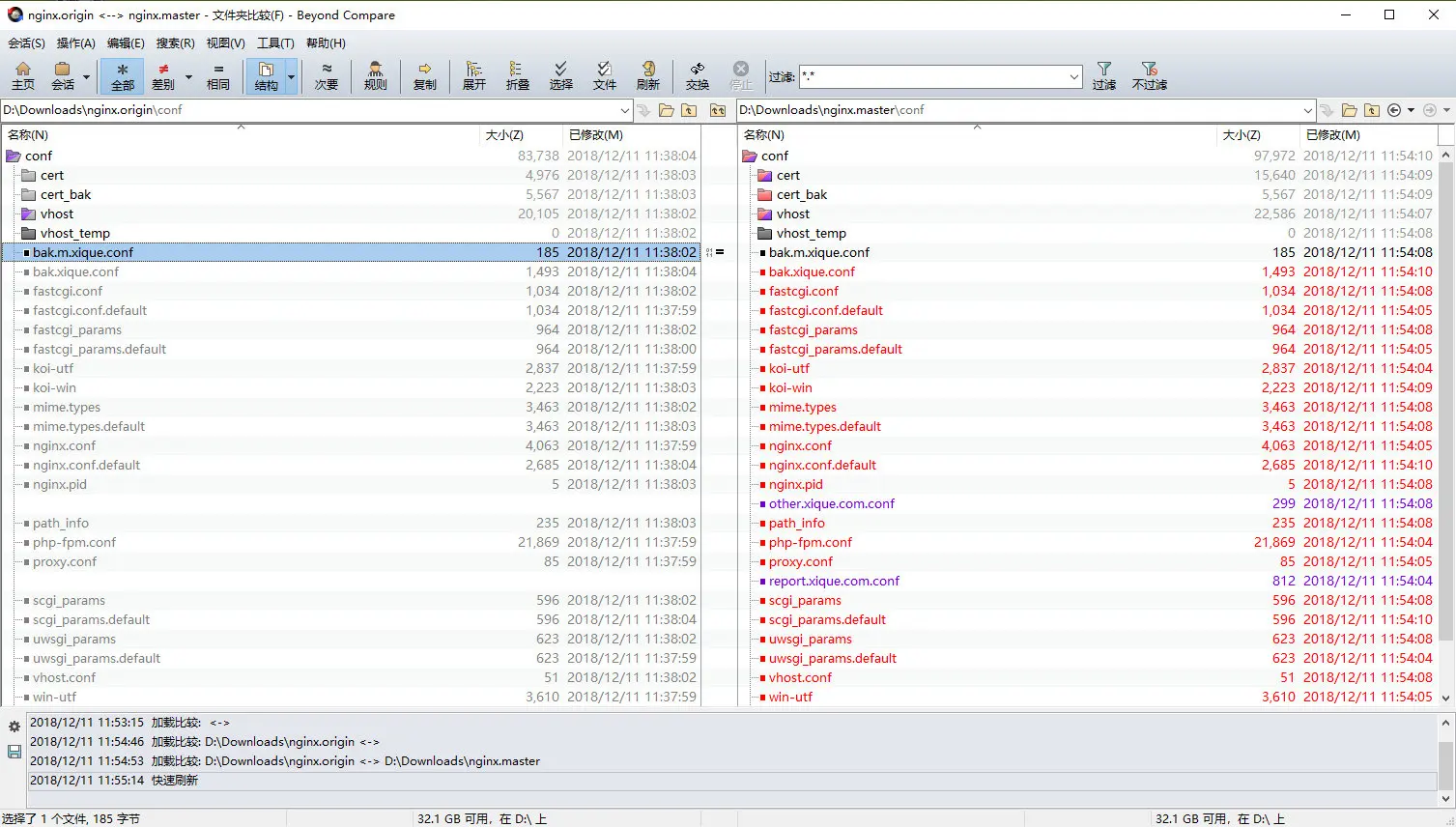This screenshot has height=827, width=1456.
Task: Toggle folder Structure (结构) mode
Action: point(266,76)
